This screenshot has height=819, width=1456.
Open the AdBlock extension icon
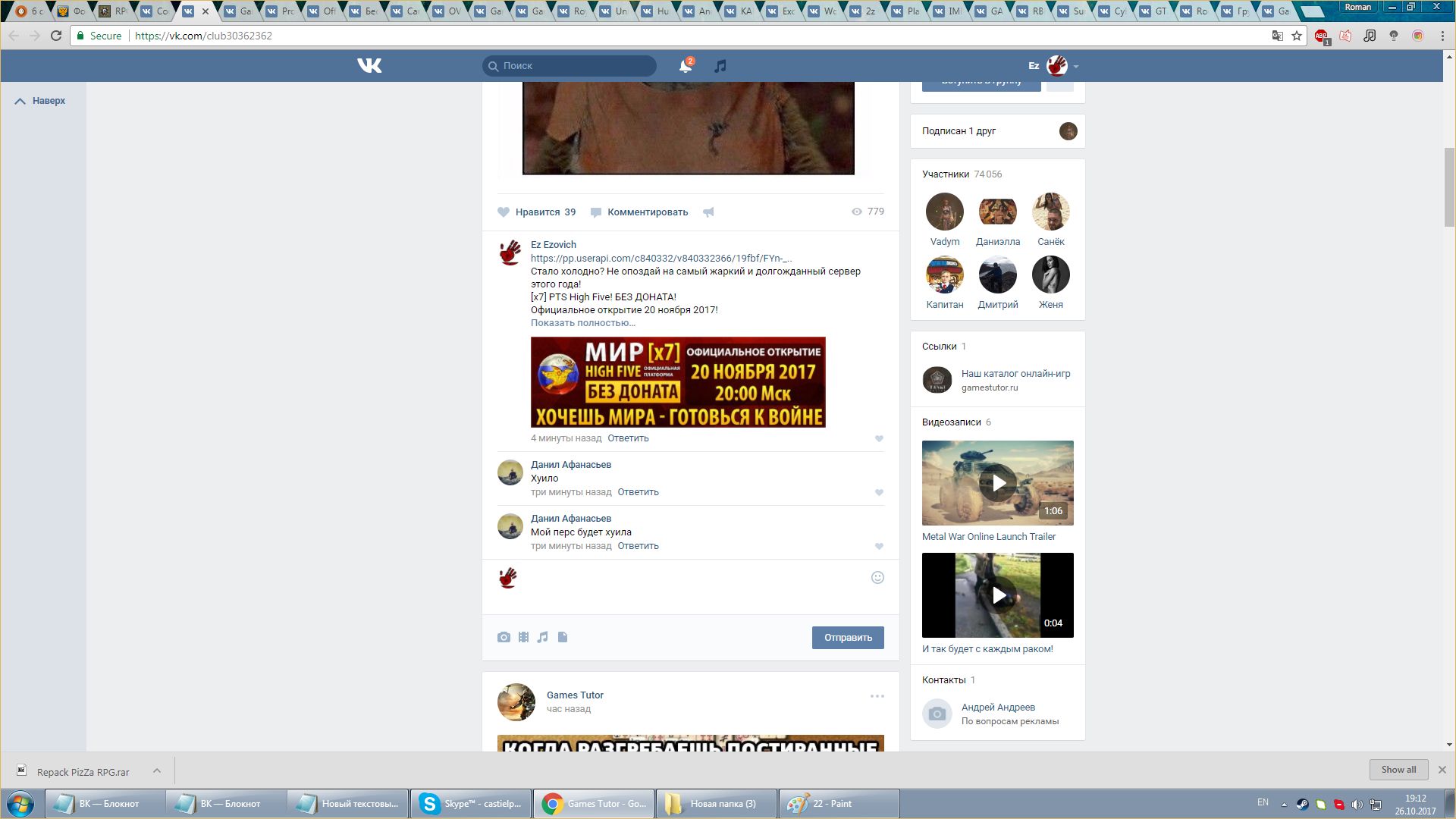[x=1322, y=36]
